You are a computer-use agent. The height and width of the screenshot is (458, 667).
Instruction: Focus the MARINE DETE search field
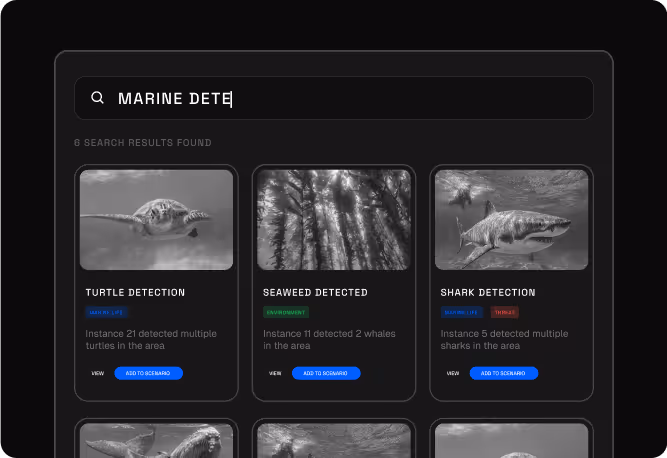[x=334, y=98]
